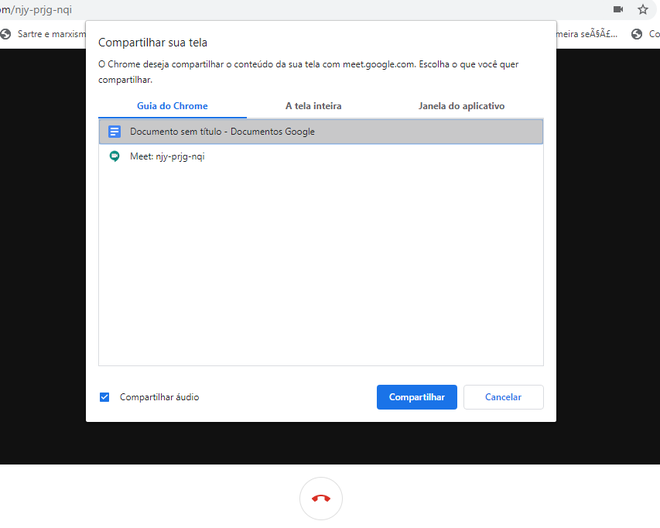The image size is (660, 528).
Task: Select Documento sem título - Documentos Google
Action: coord(321,131)
